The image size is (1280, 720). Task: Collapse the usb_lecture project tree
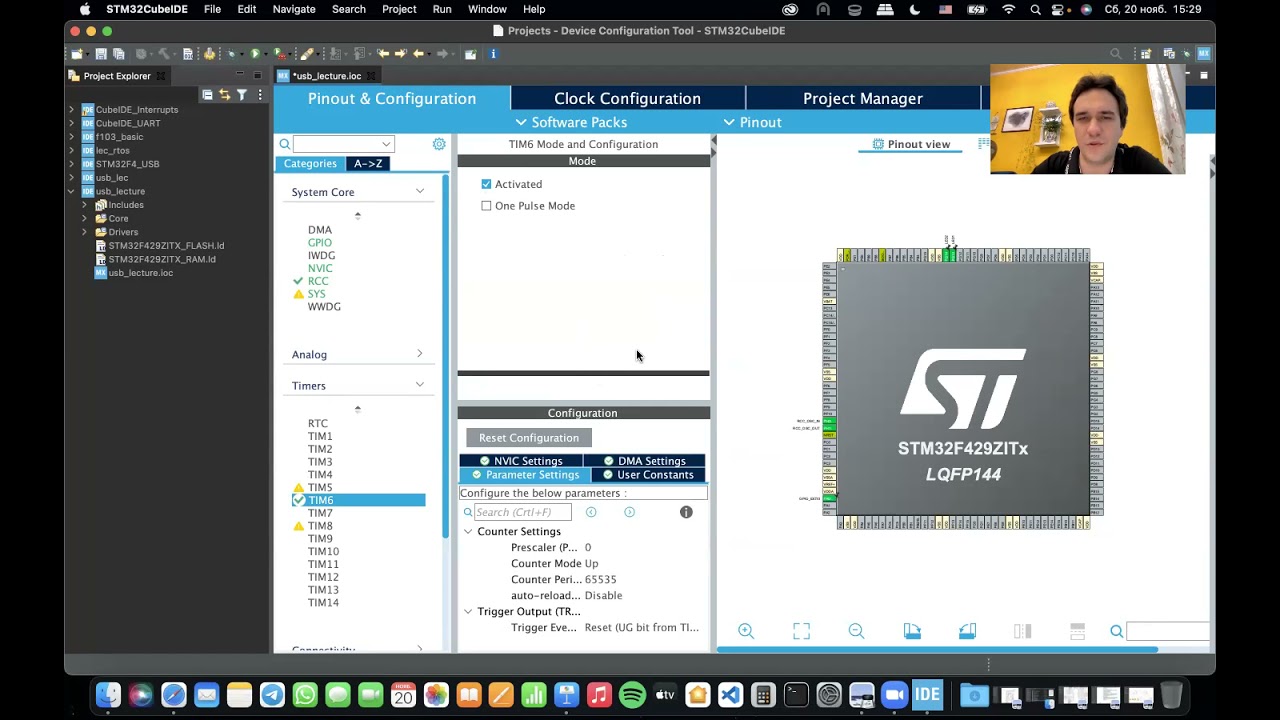(x=71, y=191)
